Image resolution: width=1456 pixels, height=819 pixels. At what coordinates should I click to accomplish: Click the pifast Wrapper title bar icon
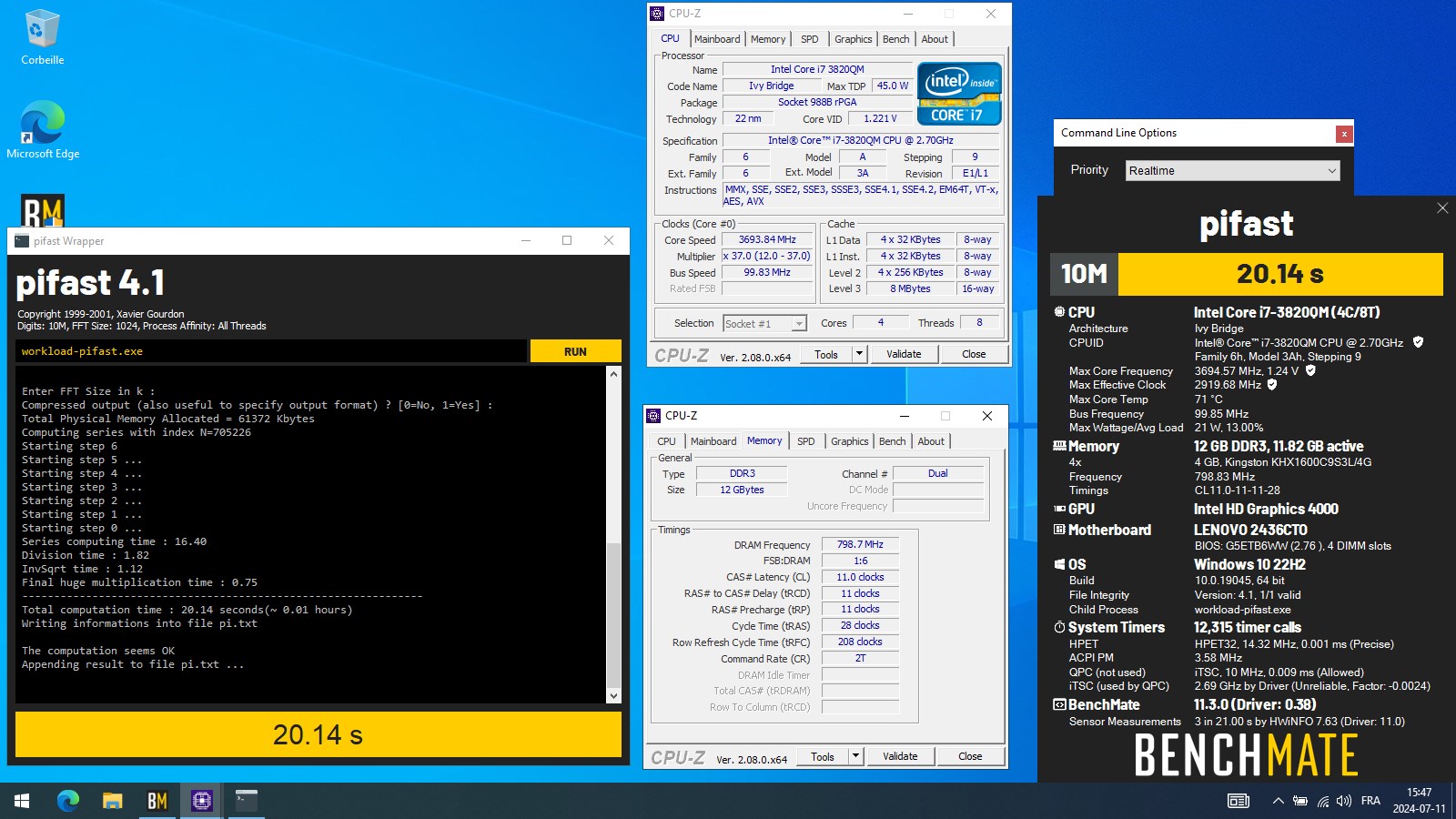[x=22, y=241]
